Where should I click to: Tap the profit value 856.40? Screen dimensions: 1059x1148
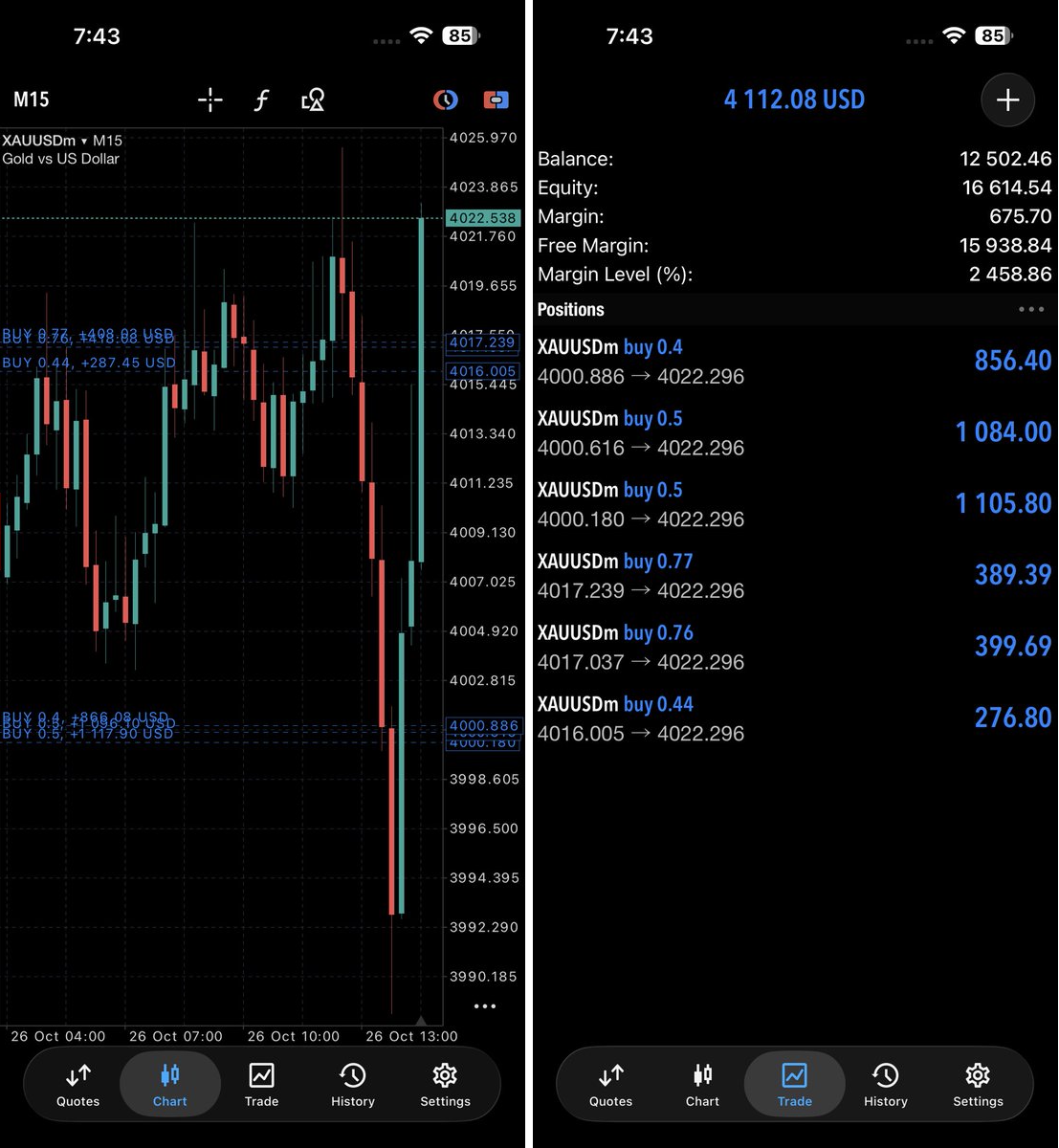[1013, 361]
